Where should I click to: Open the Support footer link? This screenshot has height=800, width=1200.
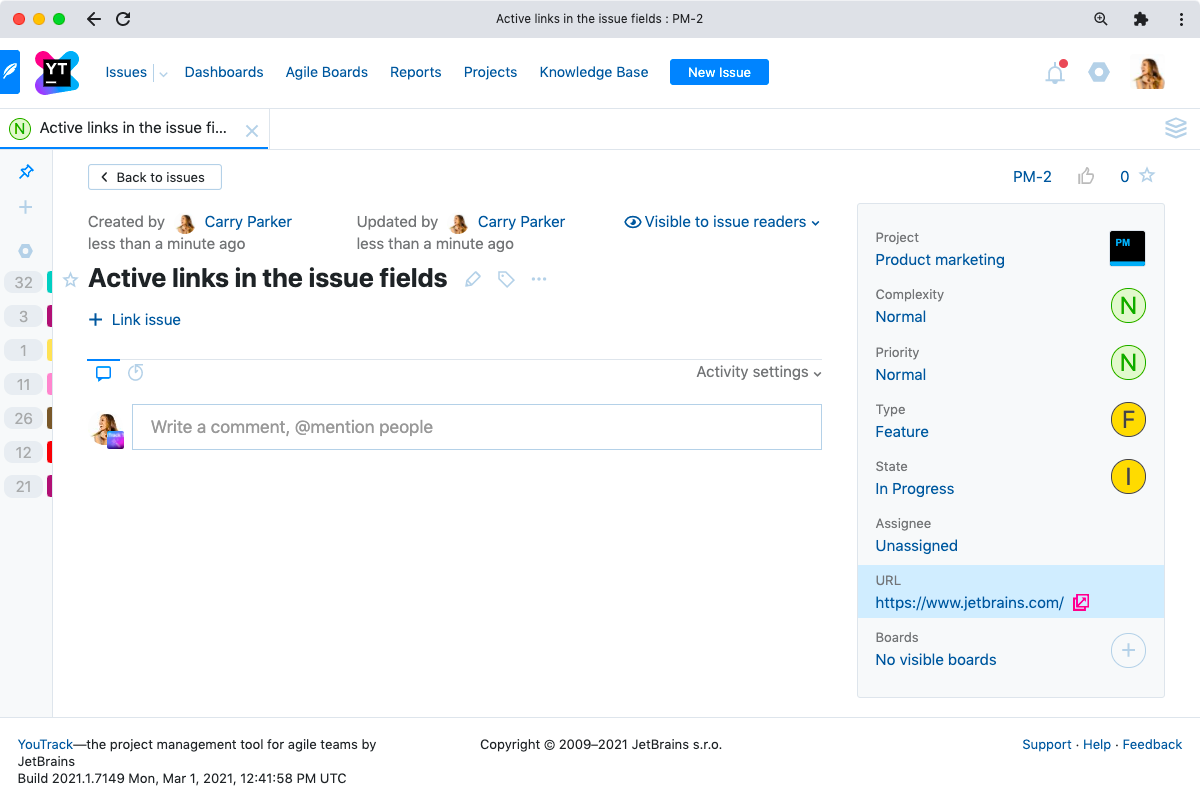[1047, 744]
